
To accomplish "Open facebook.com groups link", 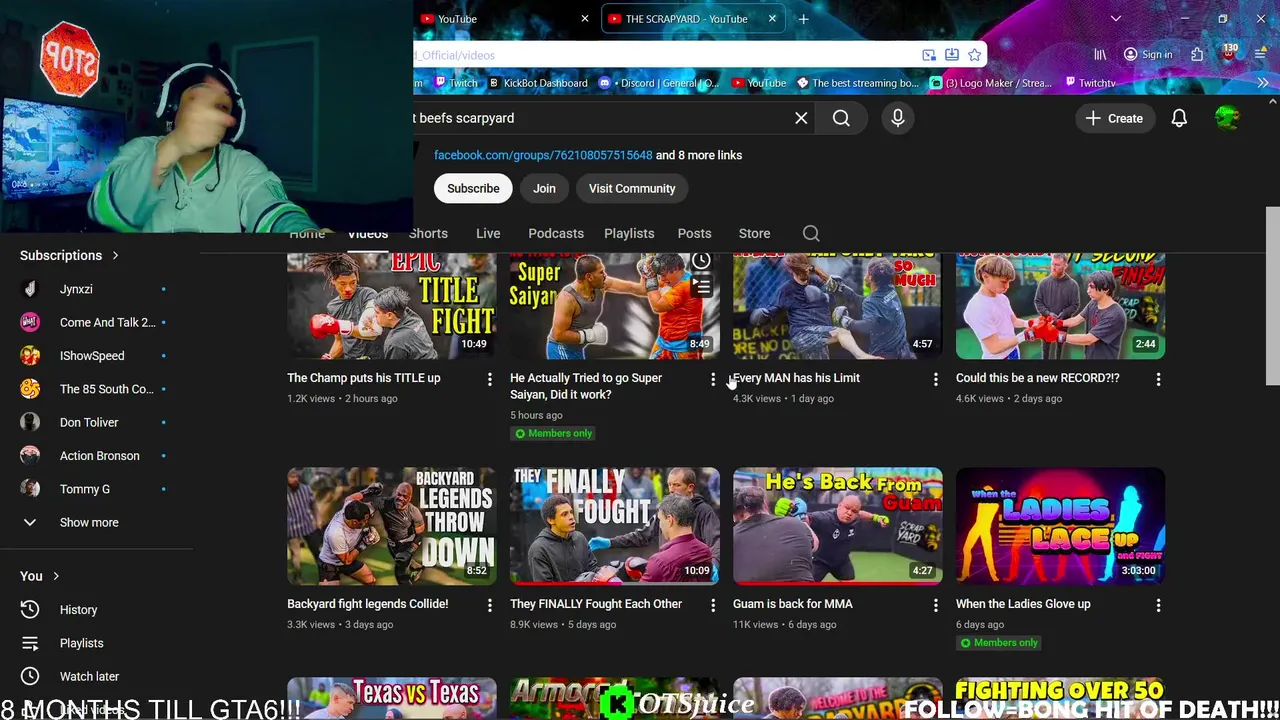I will tap(543, 155).
